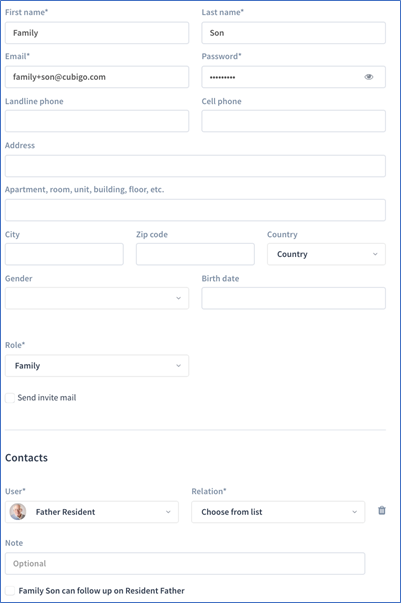Expand the Gender dropdown

(x=97, y=298)
